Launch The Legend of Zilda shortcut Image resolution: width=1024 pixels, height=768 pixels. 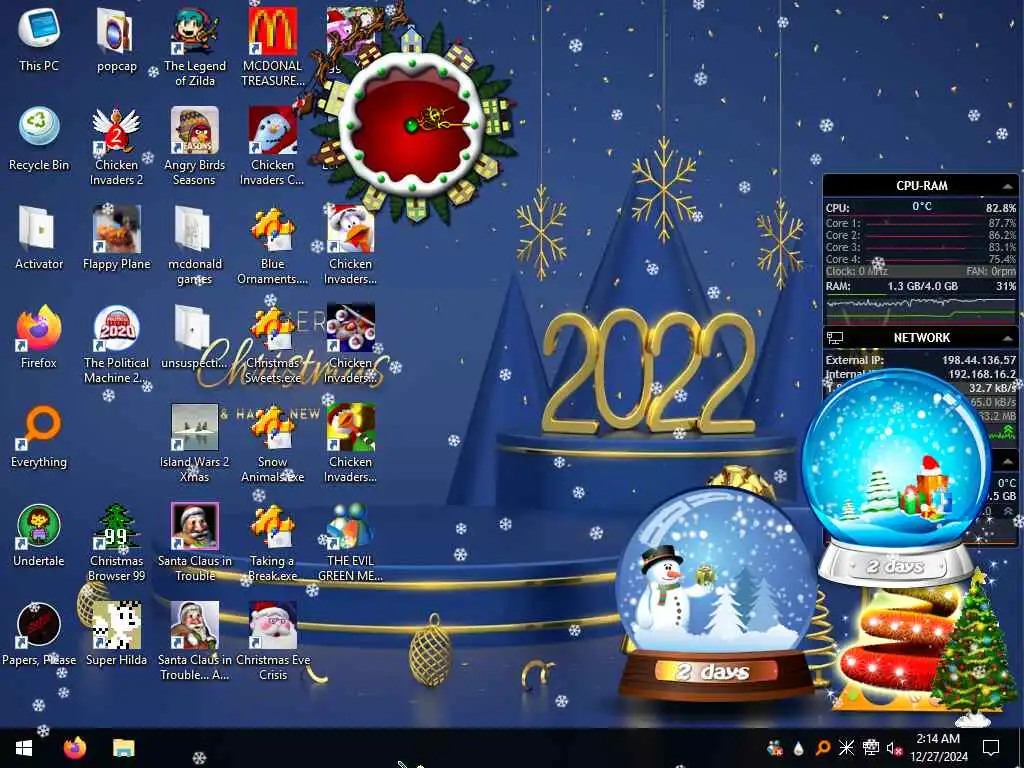click(195, 46)
